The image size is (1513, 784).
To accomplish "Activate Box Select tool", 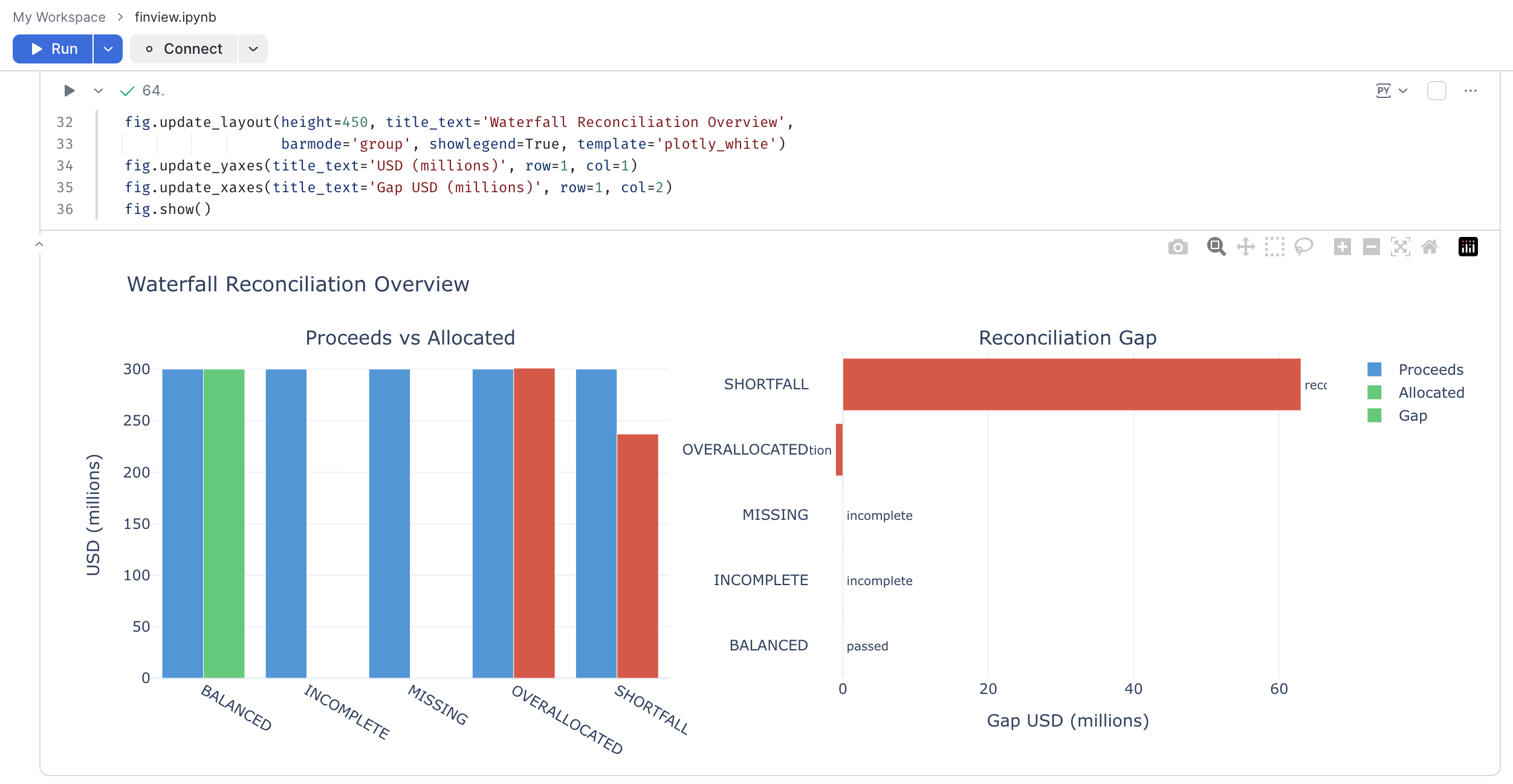I will (1275, 247).
